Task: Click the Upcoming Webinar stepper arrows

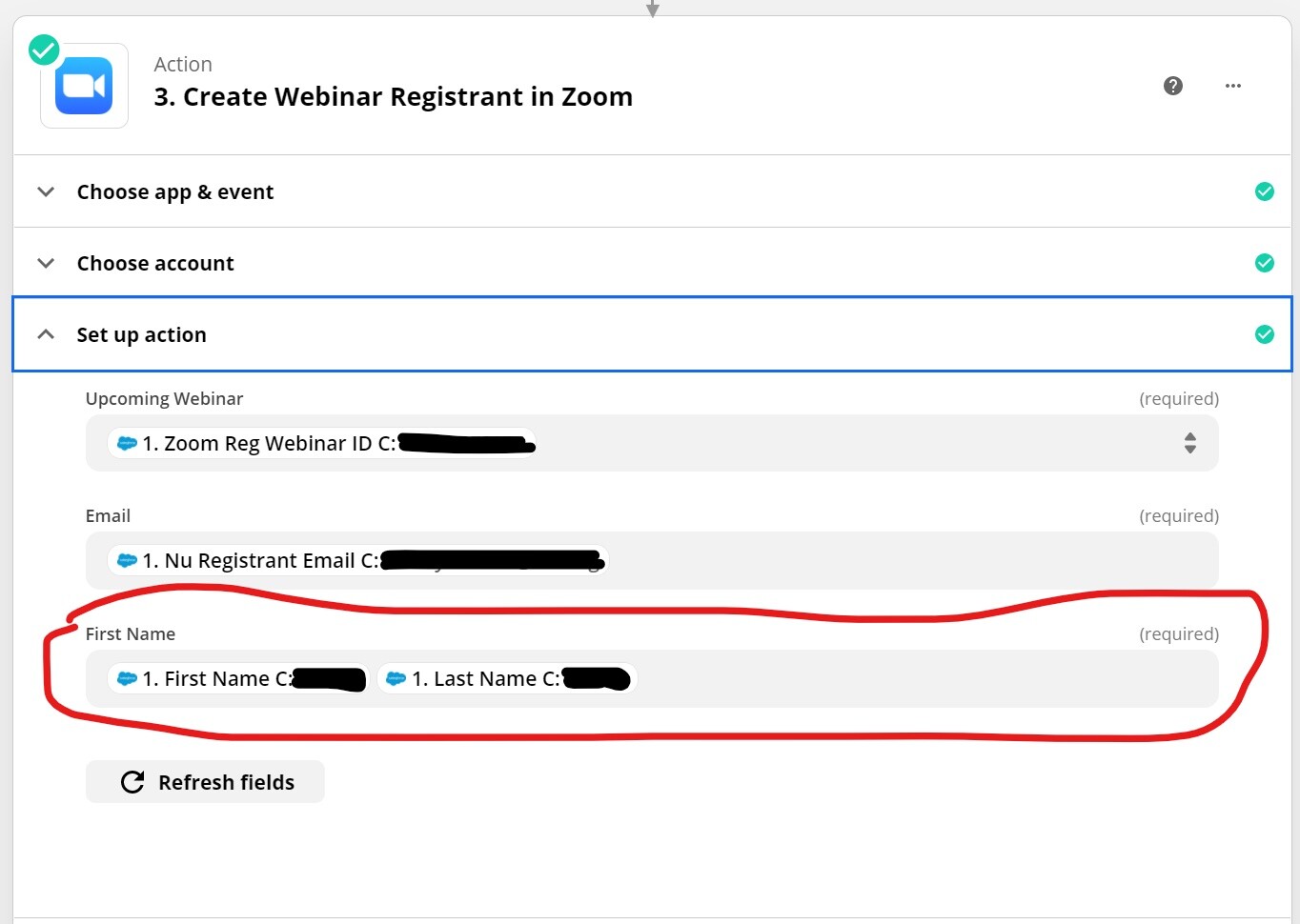Action: (1190, 443)
